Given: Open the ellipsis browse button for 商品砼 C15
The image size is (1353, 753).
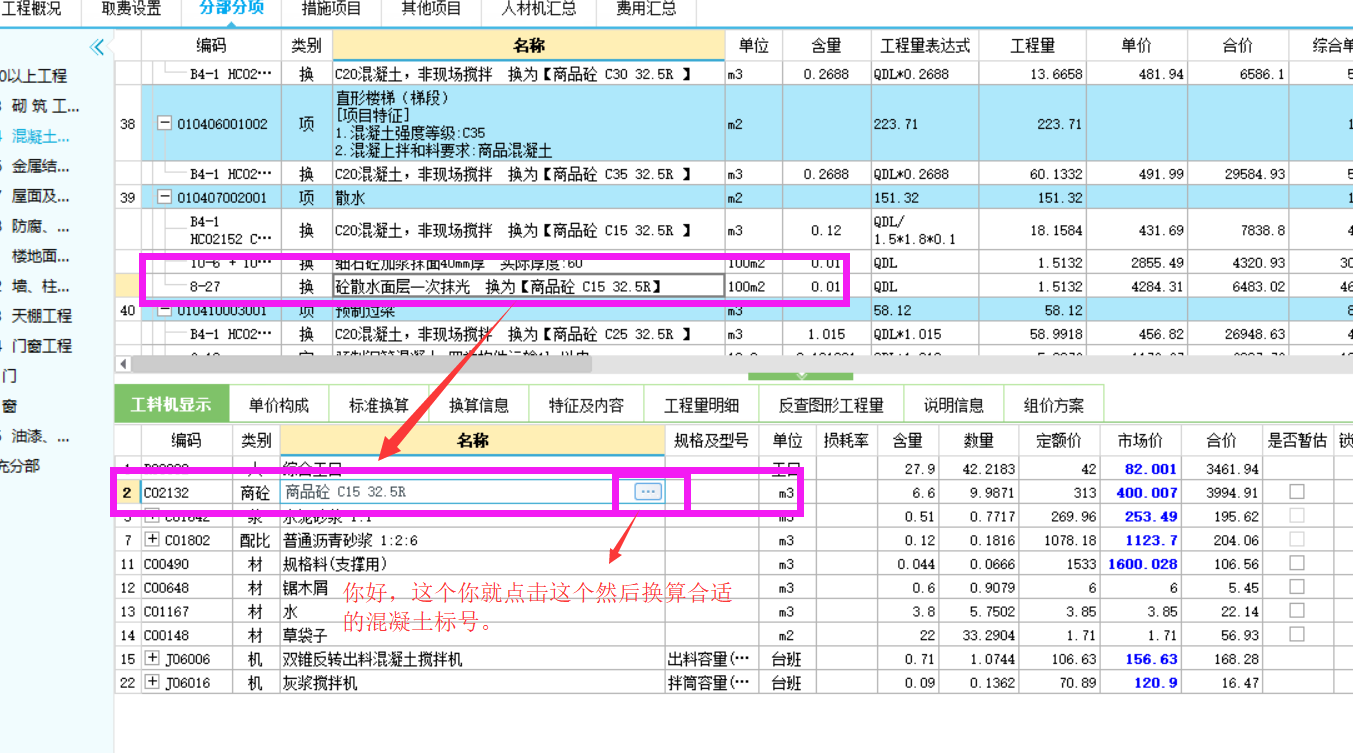Looking at the screenshot, I should (648, 492).
